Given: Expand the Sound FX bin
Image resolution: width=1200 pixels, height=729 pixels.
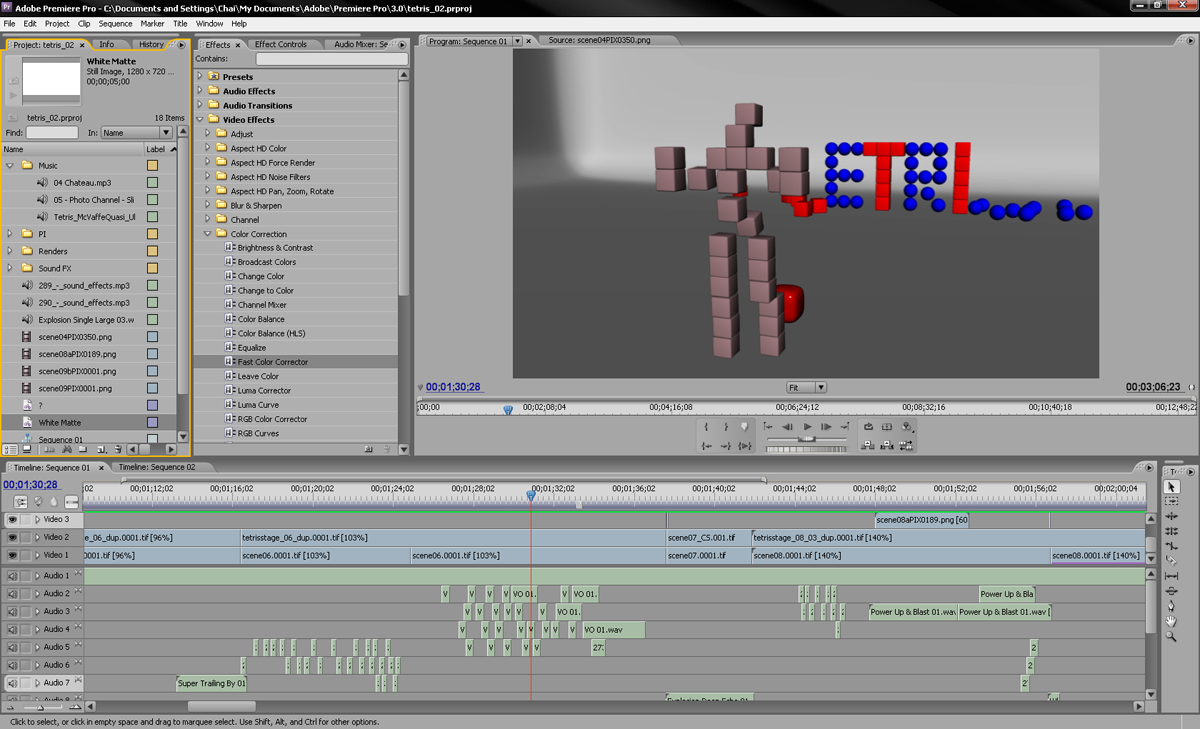Looking at the screenshot, I should point(11,268).
